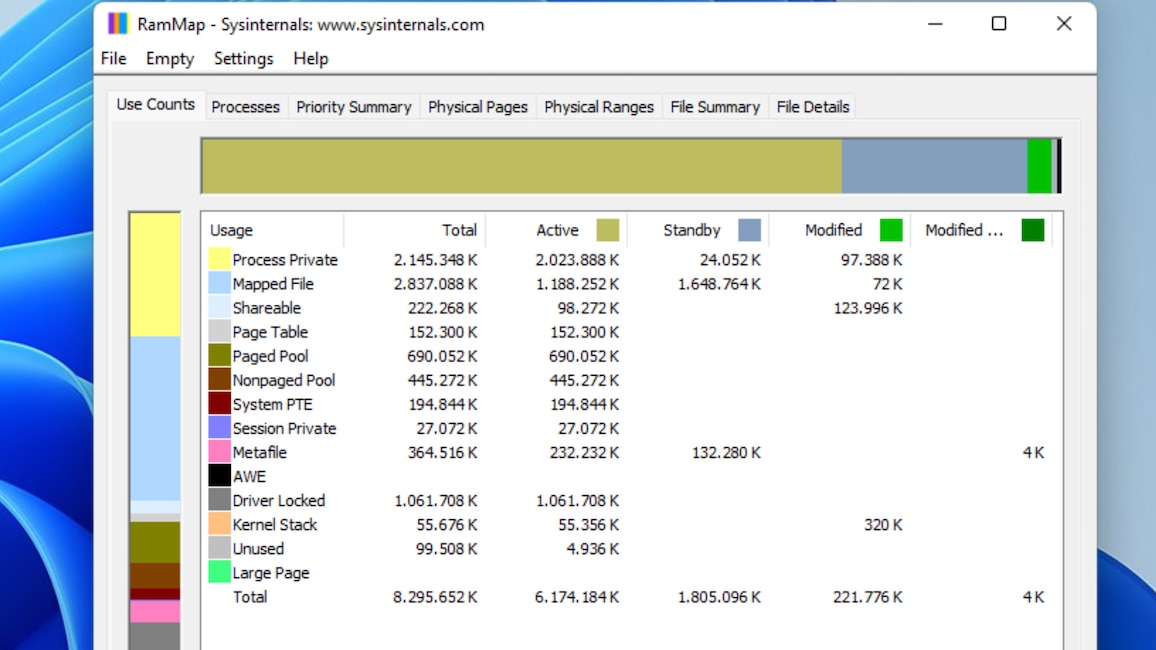Switch to the File Details tab
Image resolution: width=1156 pixels, height=650 pixels.
[x=812, y=106]
